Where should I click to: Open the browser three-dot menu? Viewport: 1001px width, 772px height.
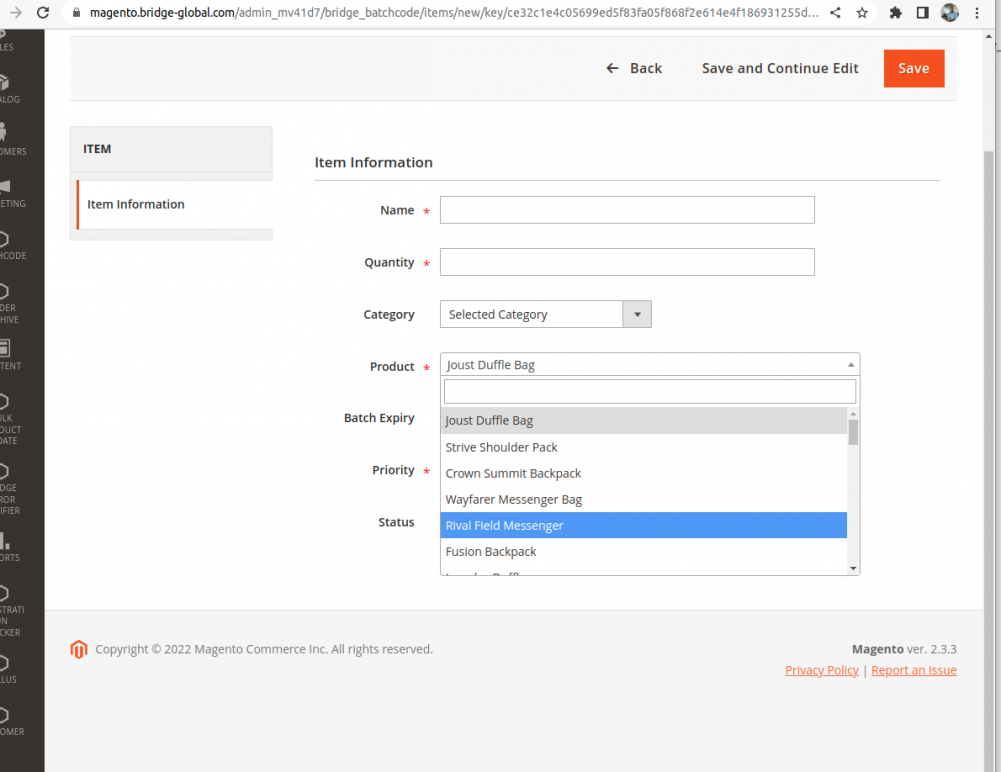(977, 13)
